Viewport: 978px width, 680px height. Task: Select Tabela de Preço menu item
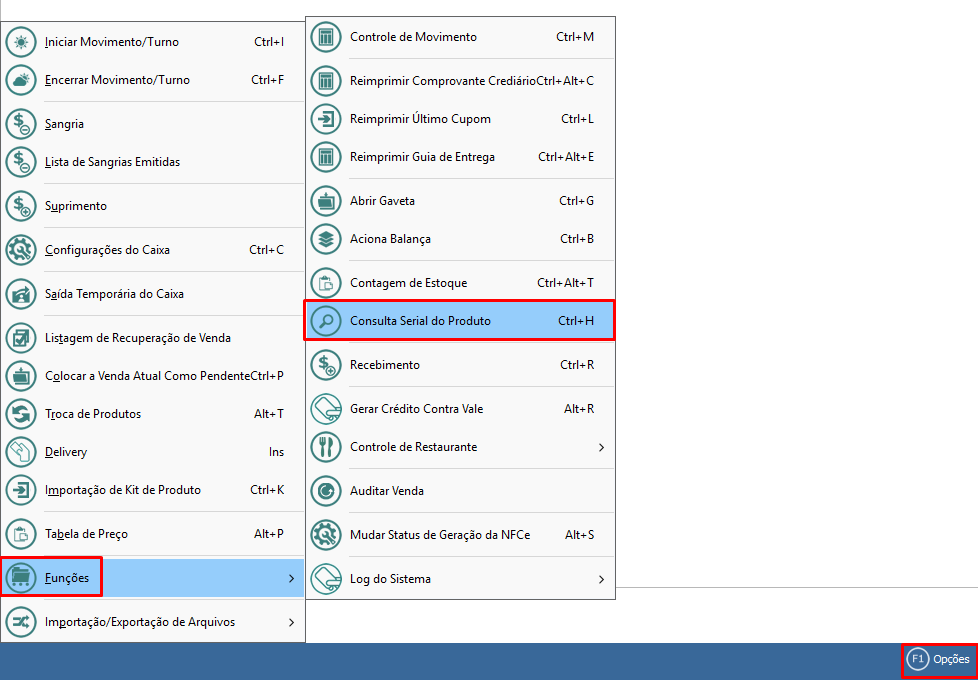[86, 534]
